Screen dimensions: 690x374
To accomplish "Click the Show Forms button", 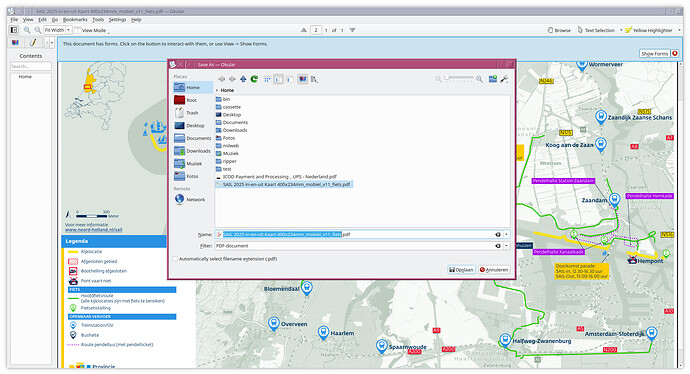I will tap(654, 54).
